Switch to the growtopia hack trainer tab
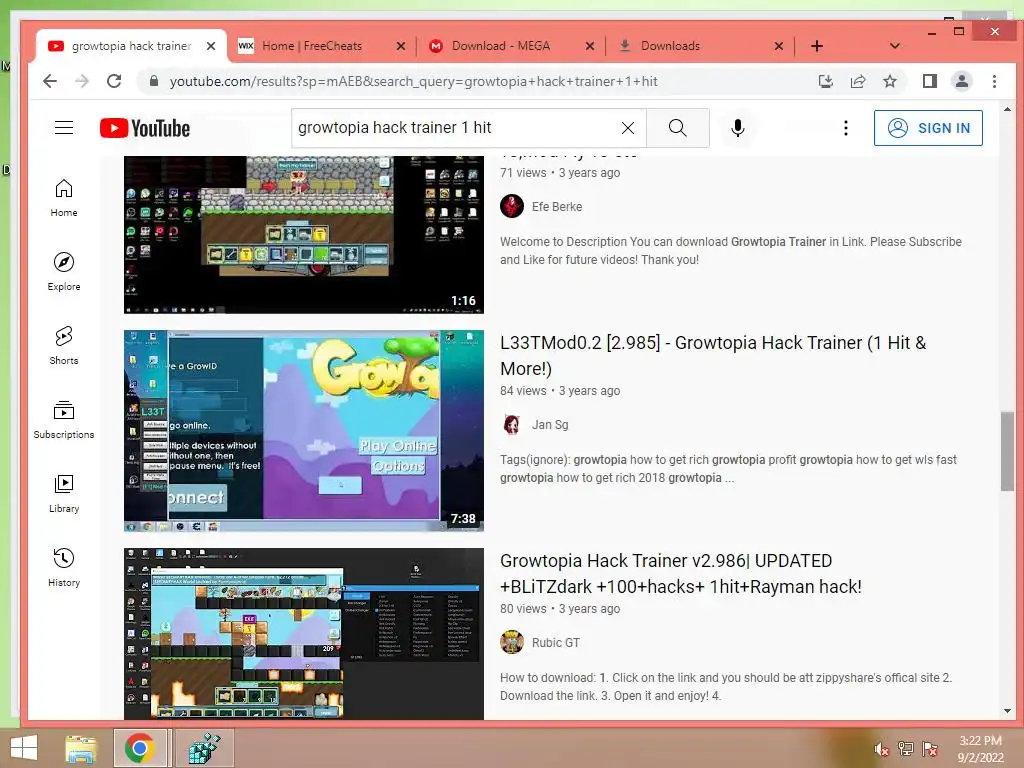Viewport: 1024px width, 768px height. pos(131,46)
